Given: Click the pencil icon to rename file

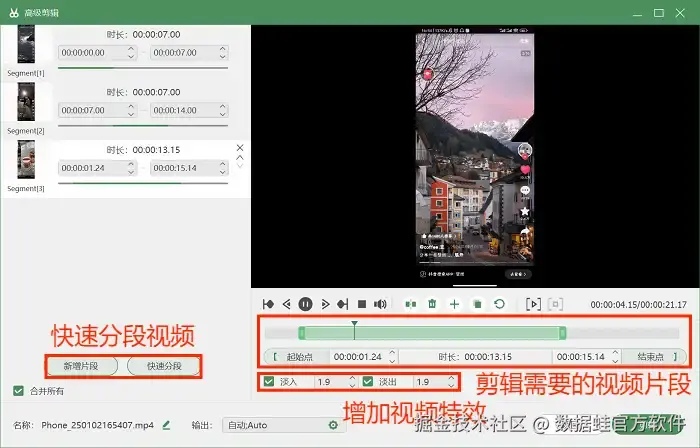Looking at the screenshot, I should (x=166, y=425).
